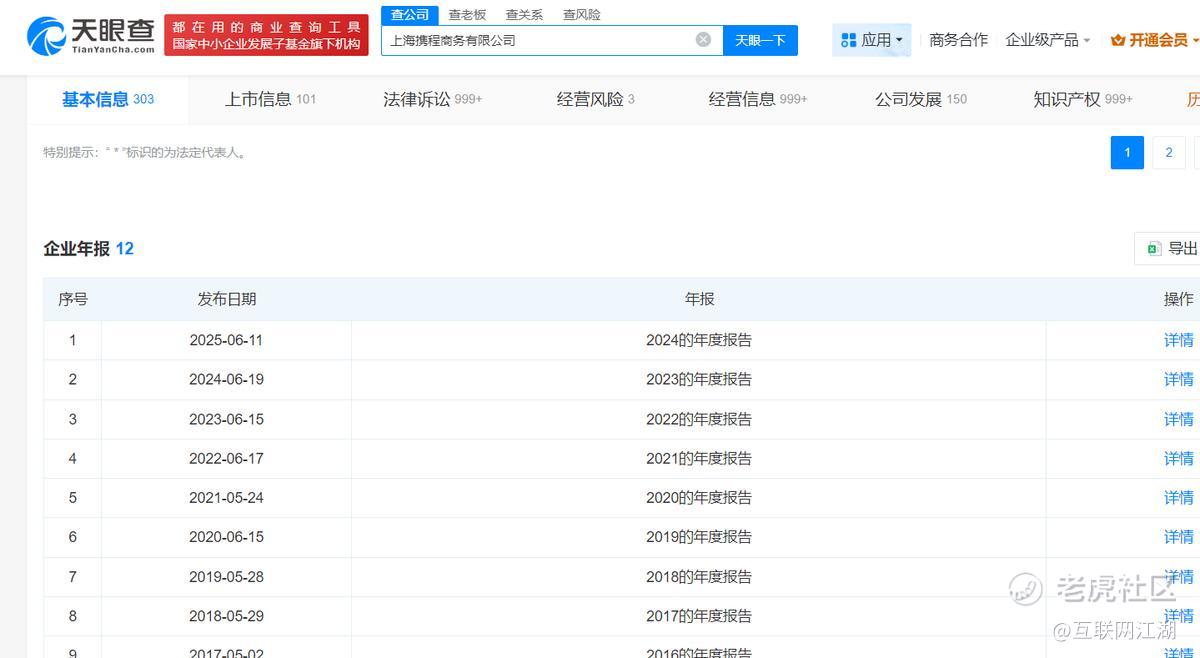Expand the 企业级产品 dropdown

click(x=1047, y=40)
